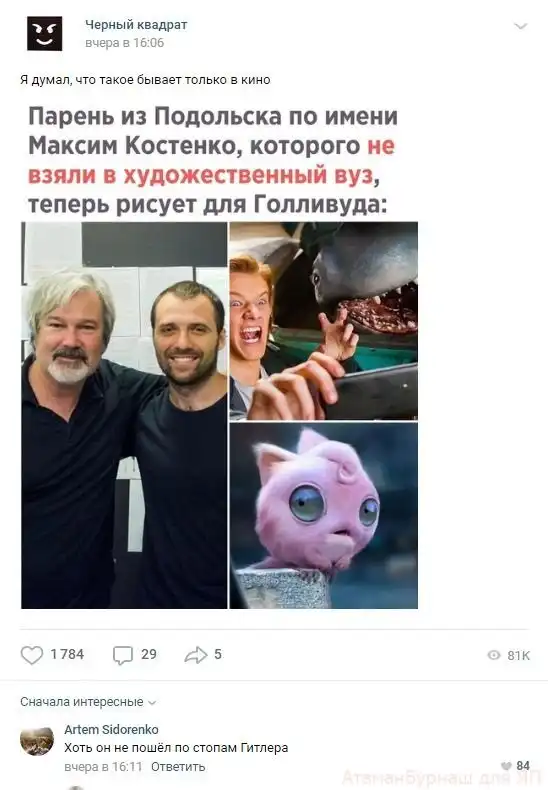Image resolution: width=548 pixels, height=790 pixels.
Task: Expand the post options chevron menu
Action: pyautogui.click(x=520, y=26)
